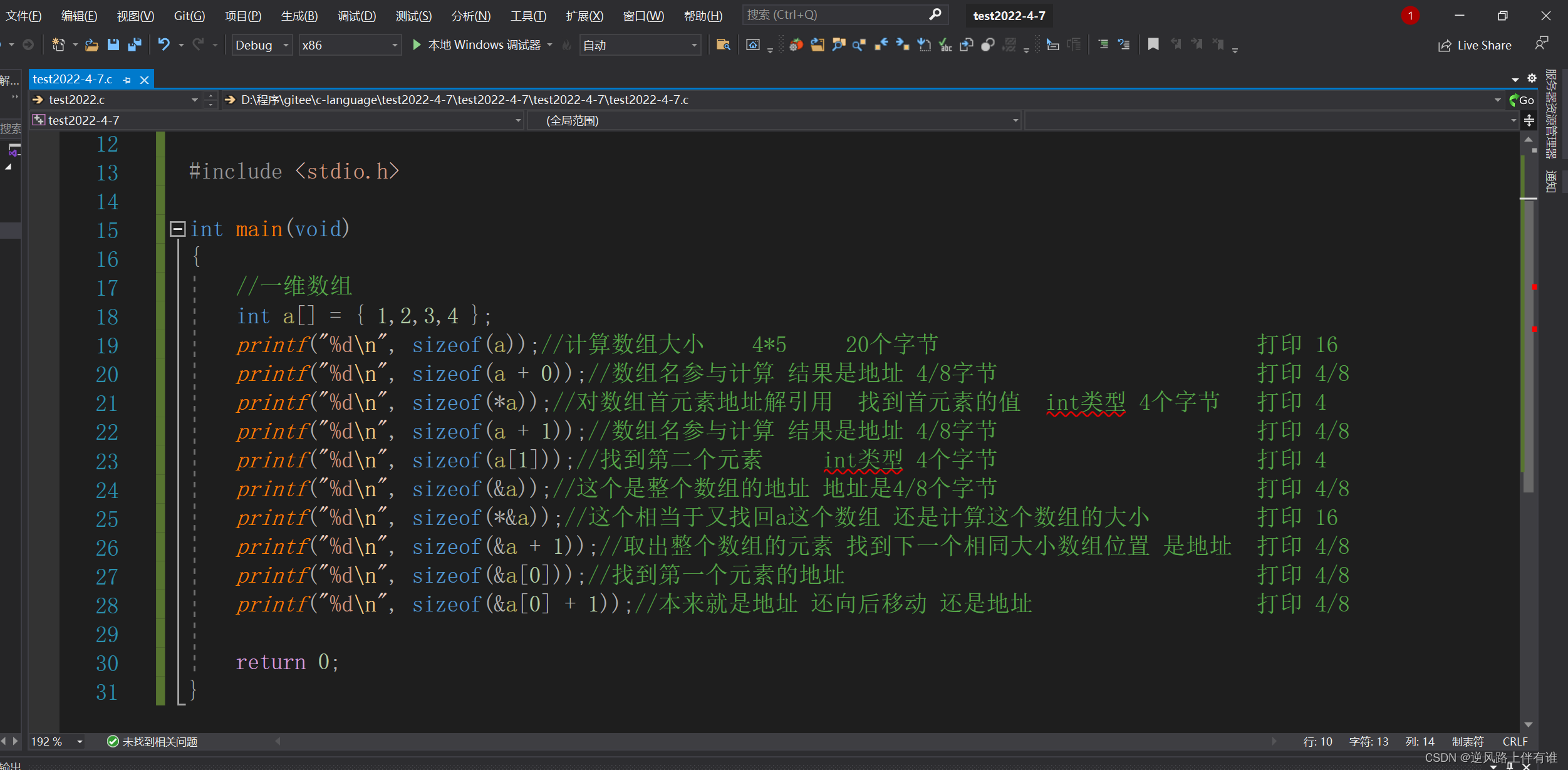Toggle the pin on the test2022-4-7.c tab
1568x770 pixels.
[x=127, y=80]
